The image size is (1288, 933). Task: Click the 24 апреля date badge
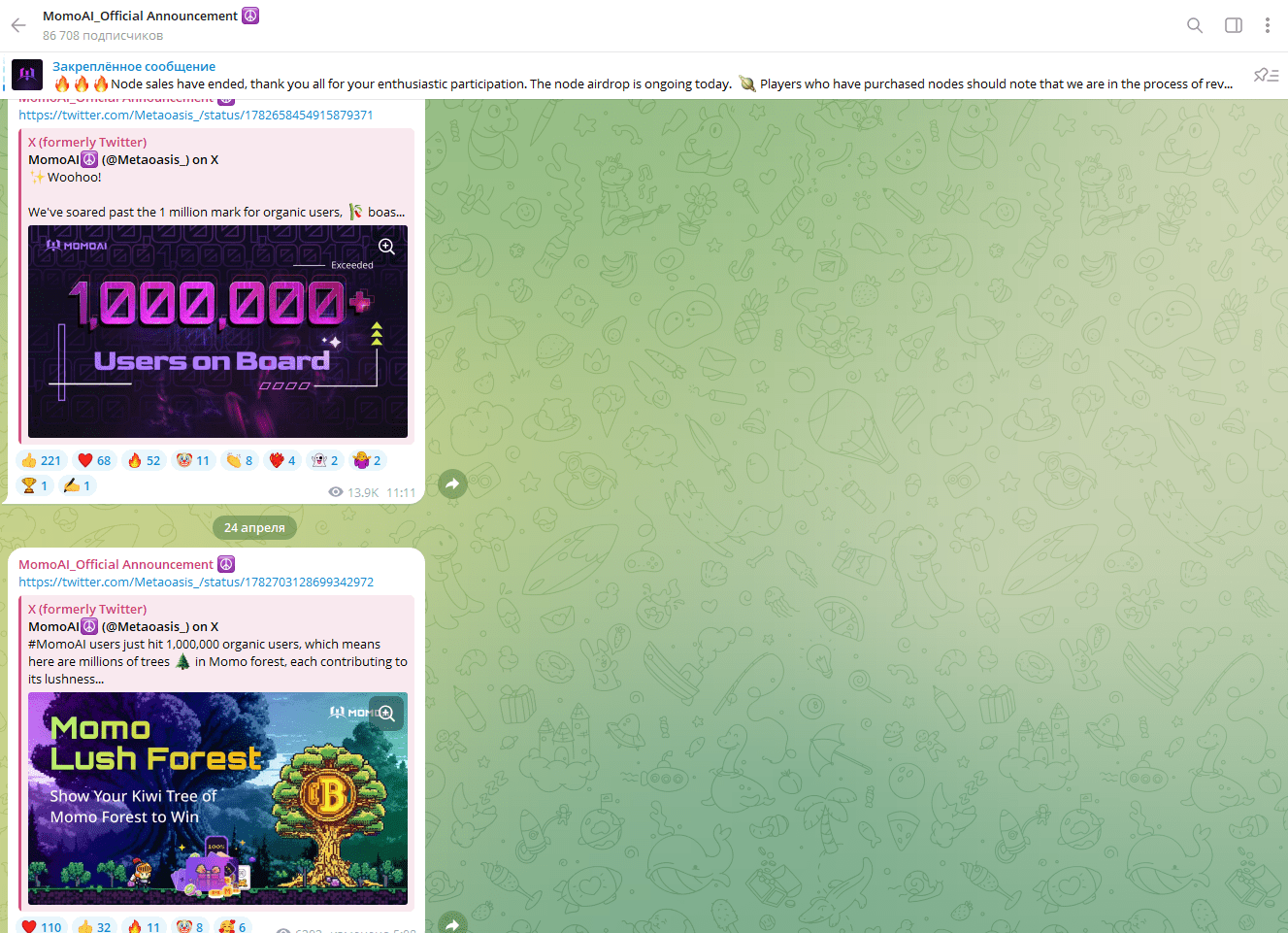254,527
